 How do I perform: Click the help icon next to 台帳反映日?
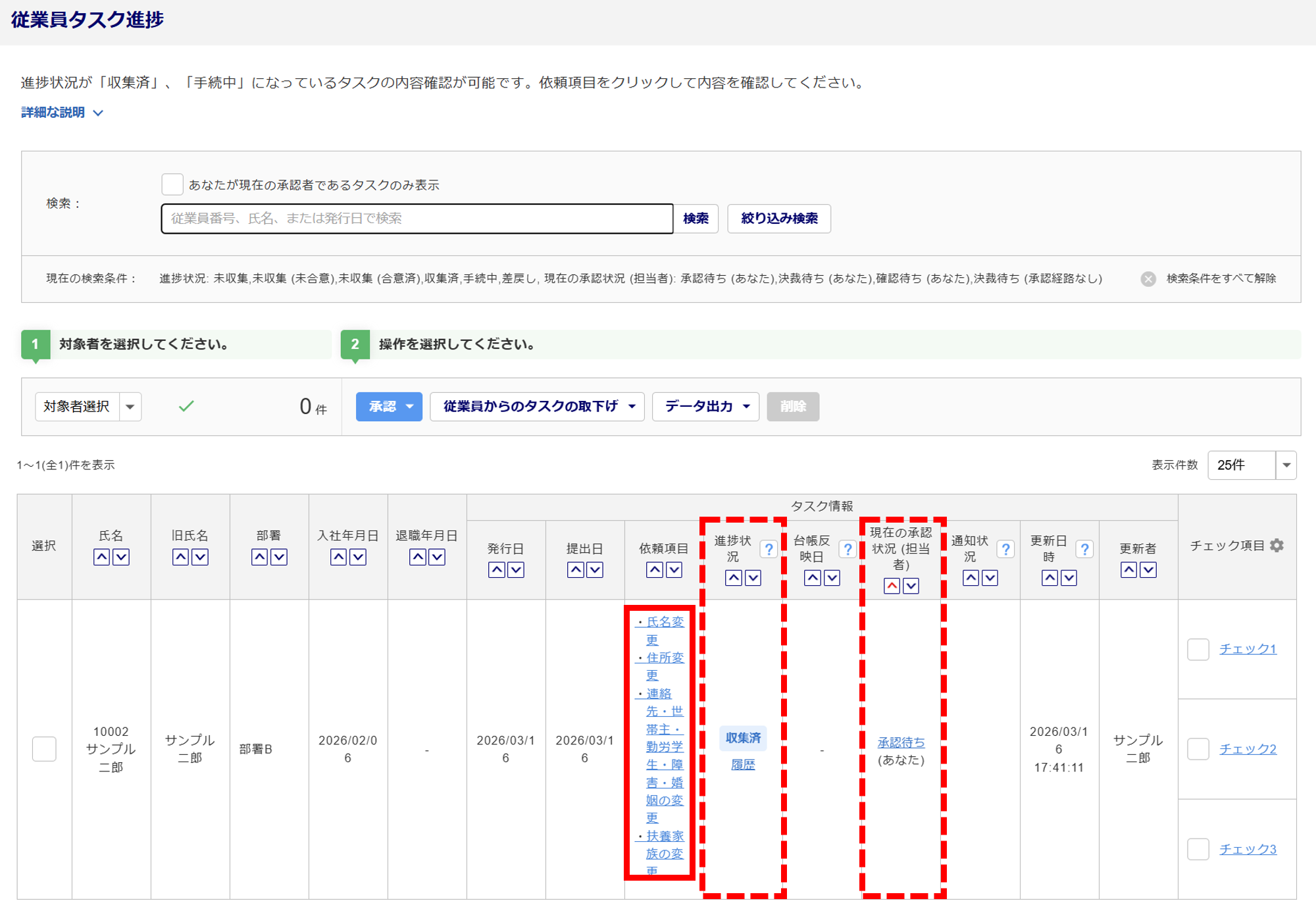[x=848, y=549]
